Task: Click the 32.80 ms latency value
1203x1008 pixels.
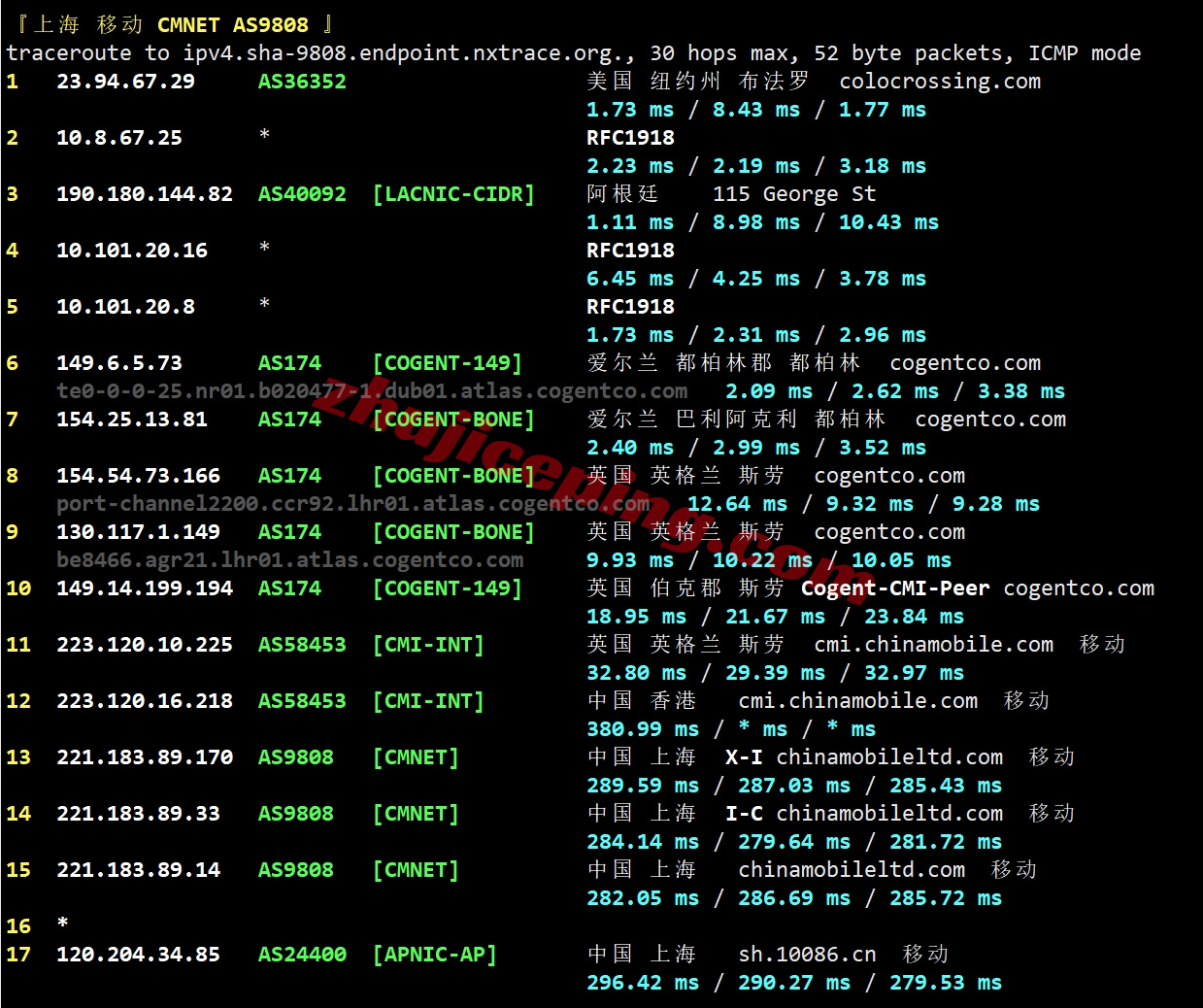Action: (x=636, y=673)
